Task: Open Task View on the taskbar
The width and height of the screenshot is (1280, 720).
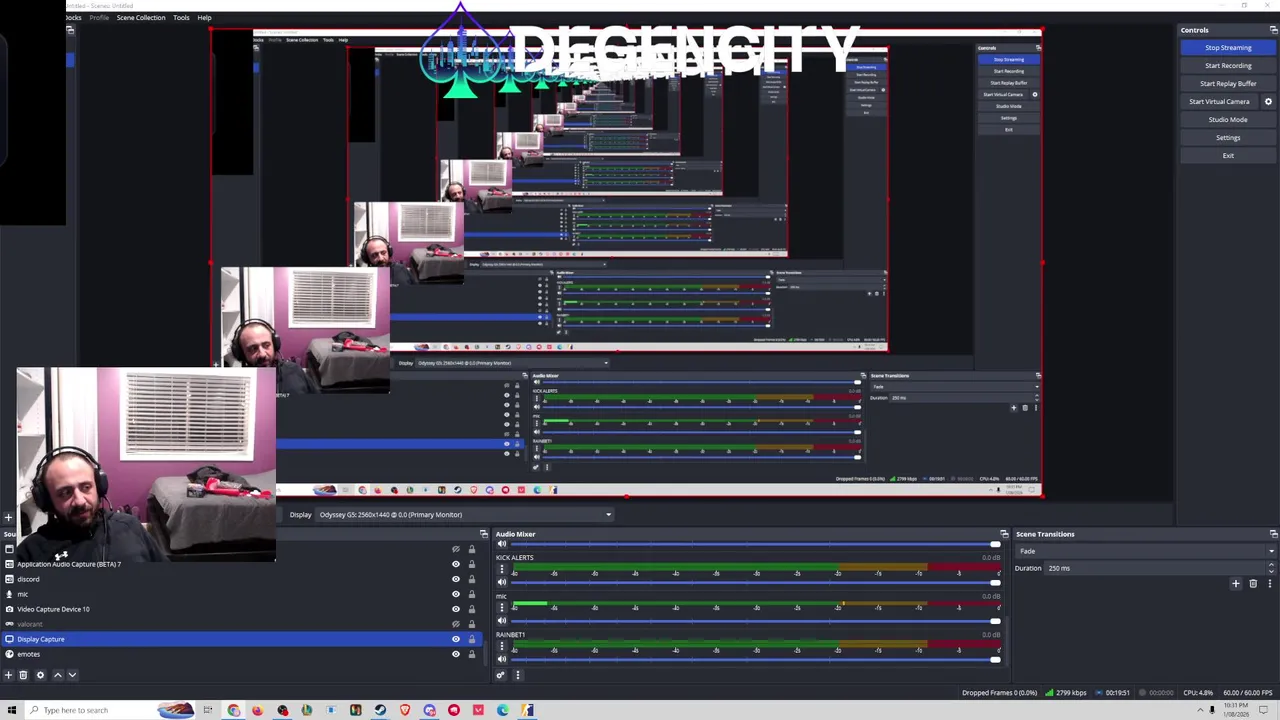Action: coord(208,710)
